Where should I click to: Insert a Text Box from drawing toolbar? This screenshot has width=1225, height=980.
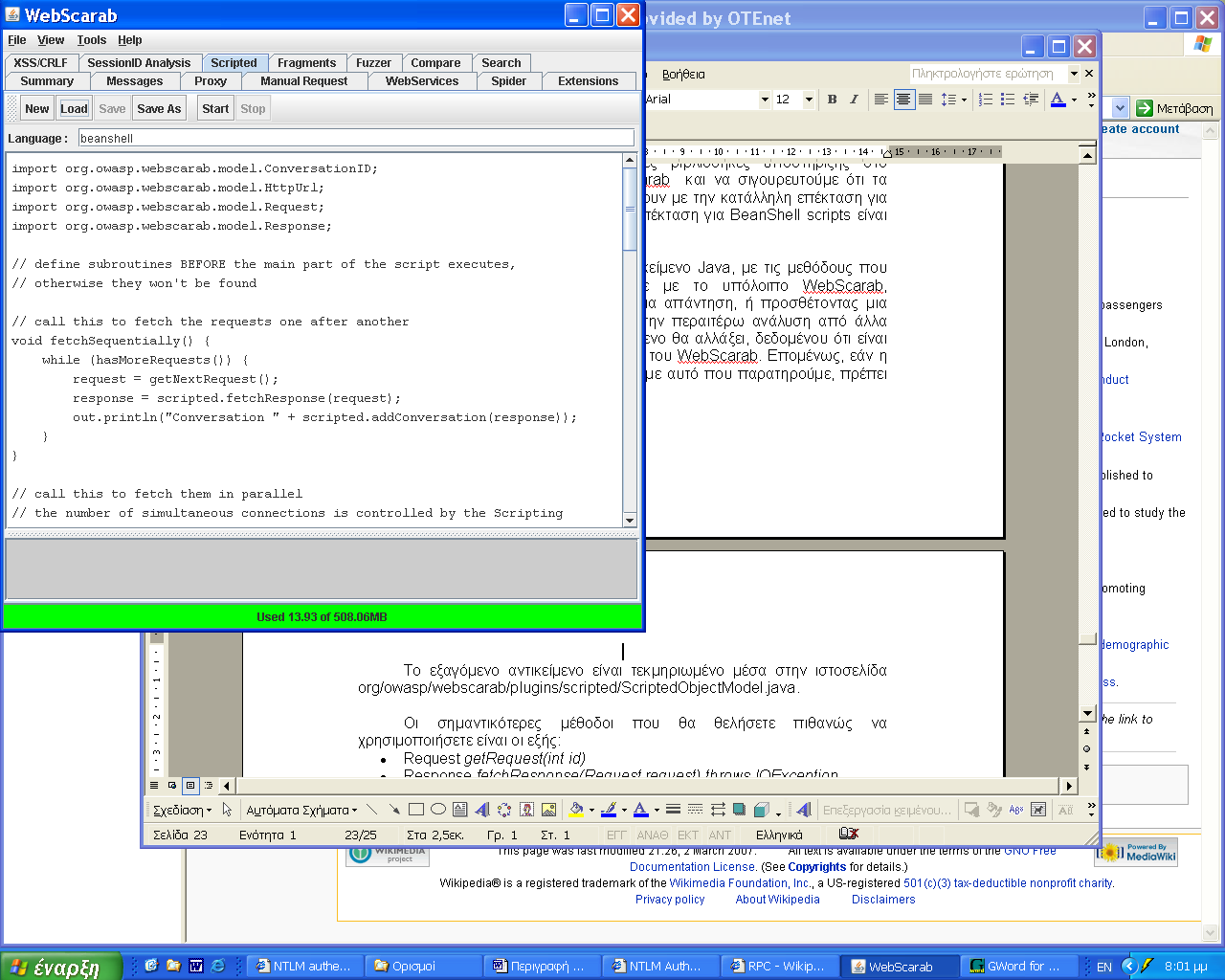(459, 810)
